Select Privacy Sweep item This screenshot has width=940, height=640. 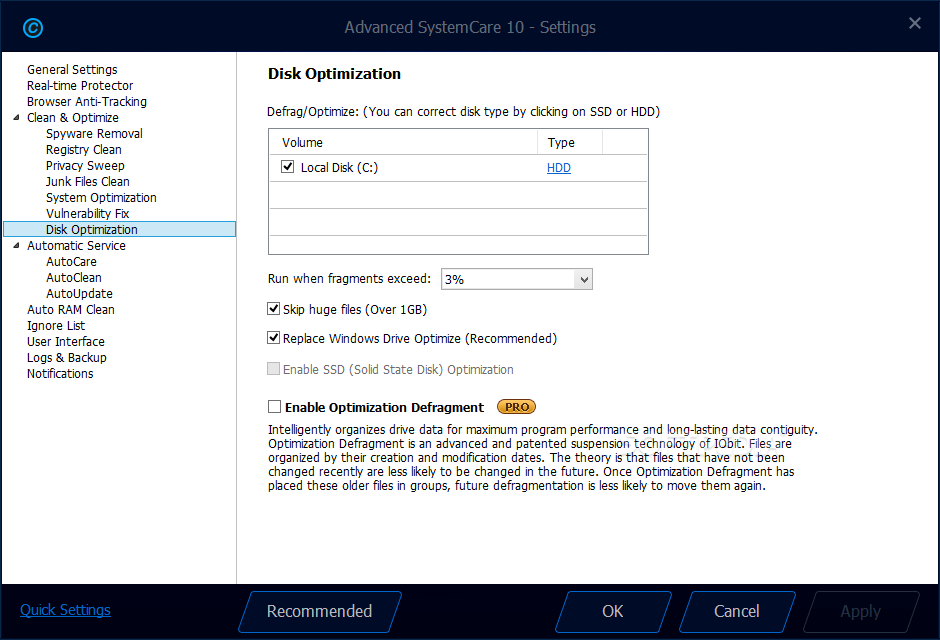85,166
